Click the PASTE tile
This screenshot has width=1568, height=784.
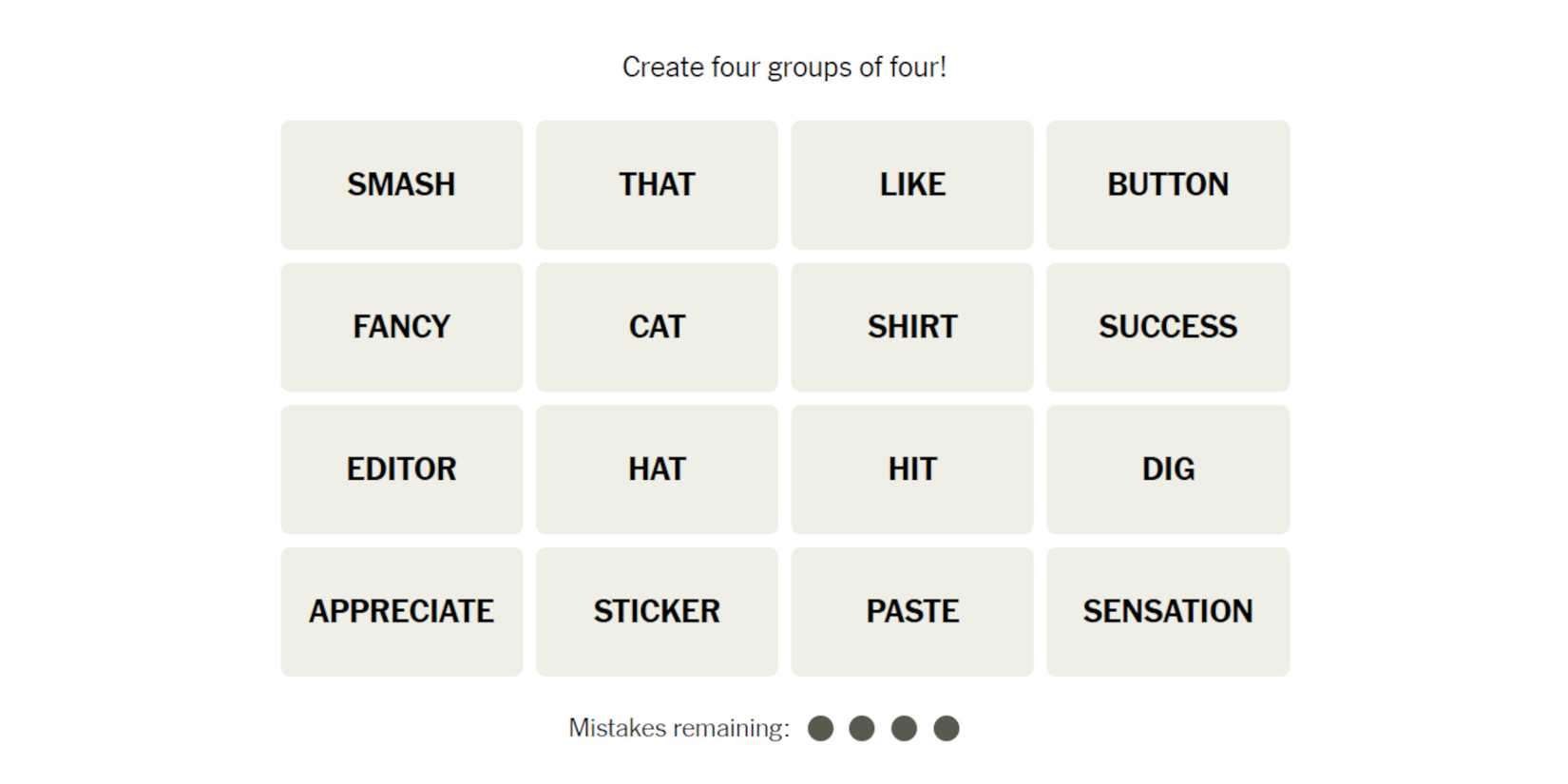pos(912,611)
